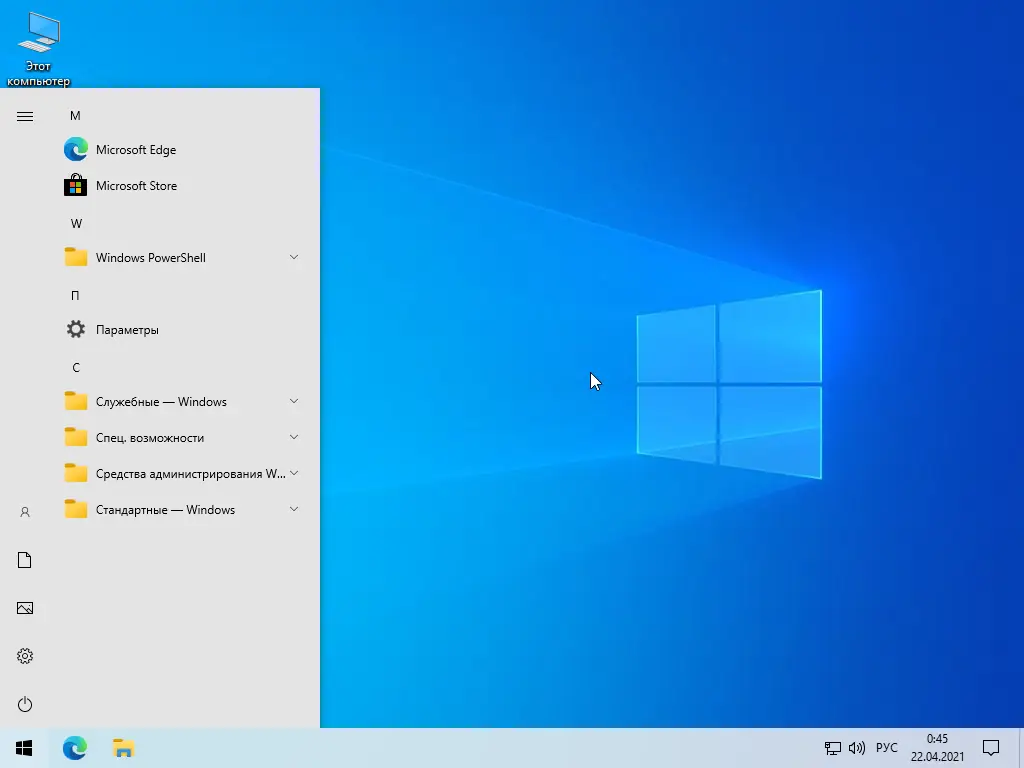1024x768 pixels.
Task: Select the user account icon in the sidebar
Action: (24, 511)
